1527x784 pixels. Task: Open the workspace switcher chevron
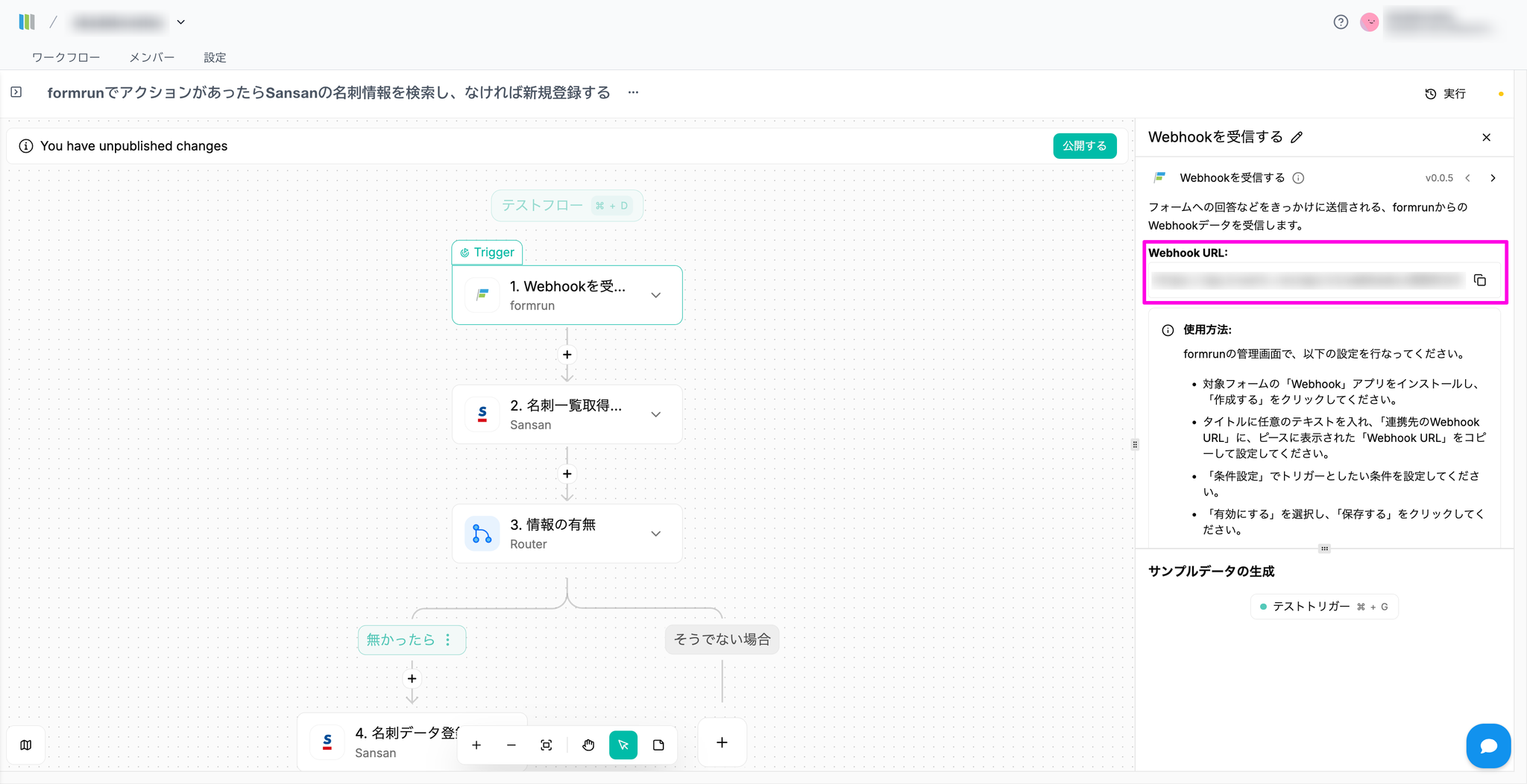(x=181, y=22)
